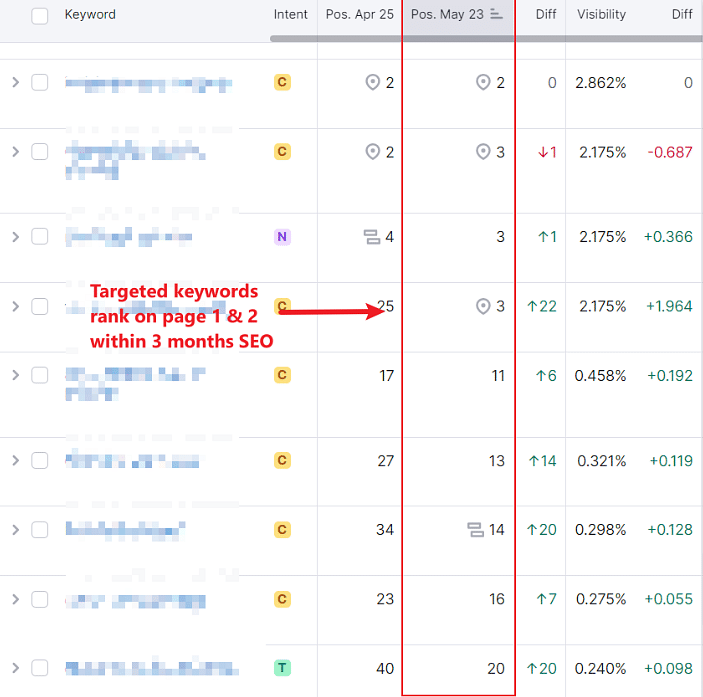Screen dimensions: 703x697
Task: Click the Intent column header
Action: (291, 15)
